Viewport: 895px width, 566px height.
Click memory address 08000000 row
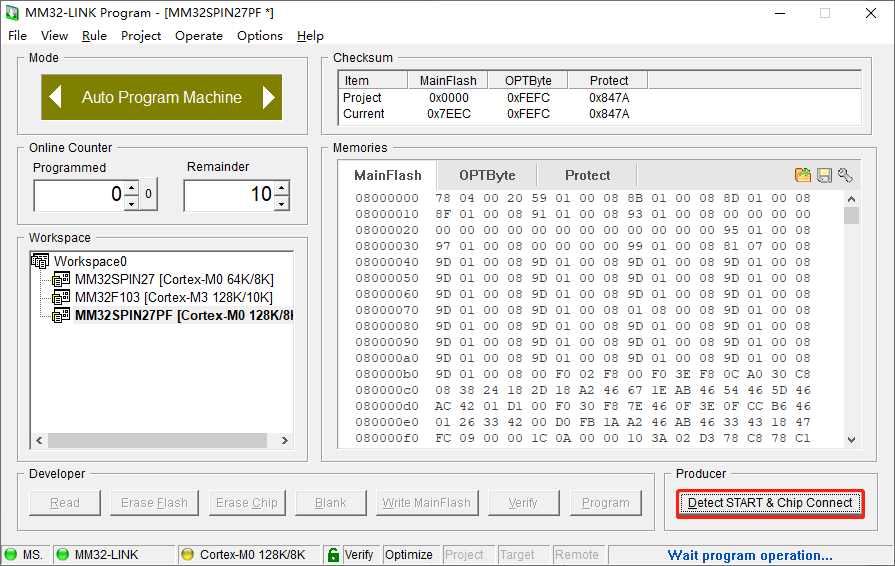(x=582, y=198)
